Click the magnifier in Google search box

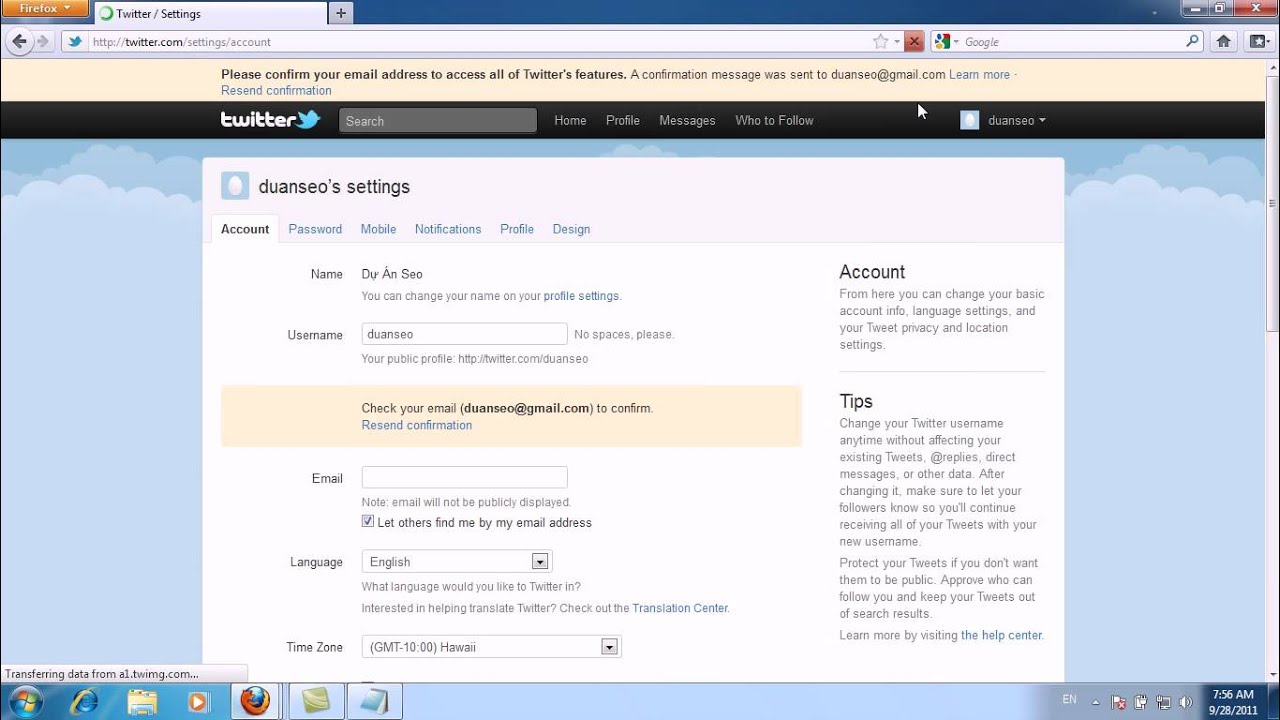[x=1192, y=42]
